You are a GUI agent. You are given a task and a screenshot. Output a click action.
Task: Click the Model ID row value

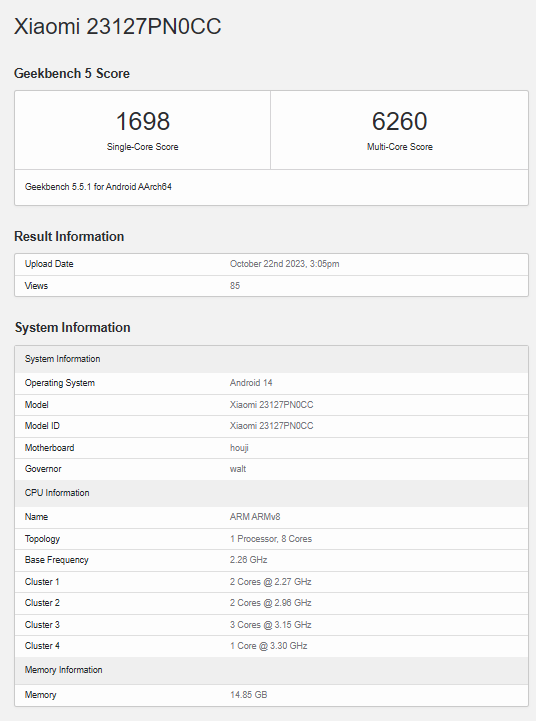271,426
